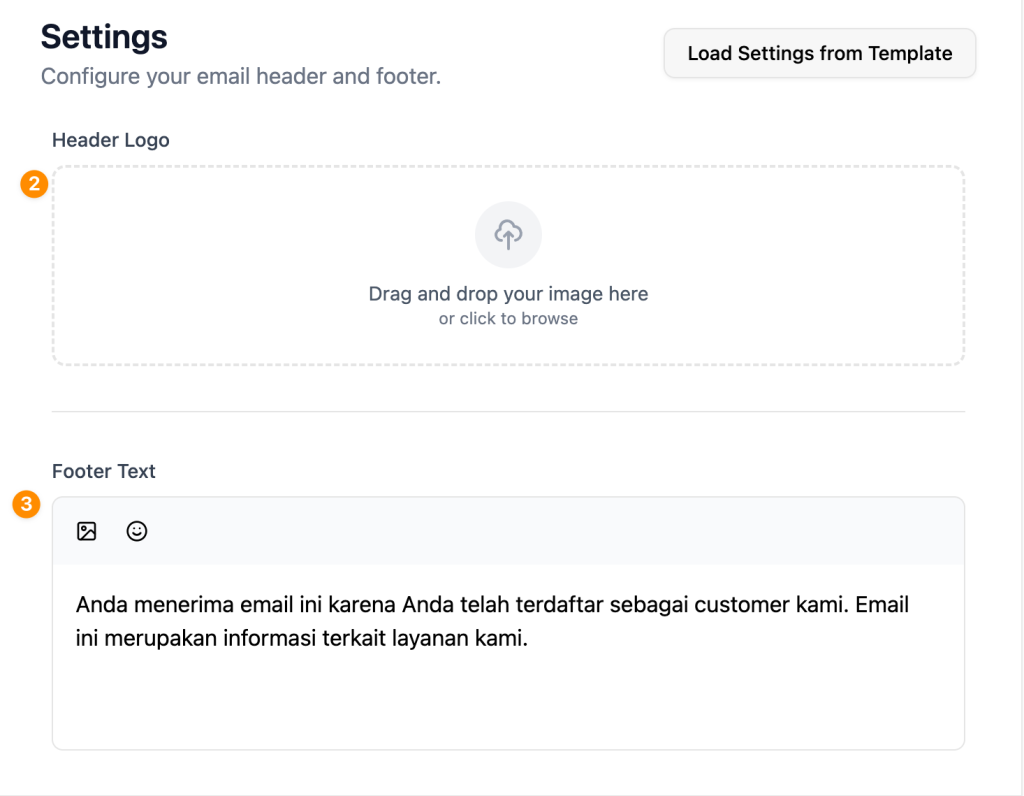This screenshot has width=1024, height=796.
Task: Place cursor before "Anda menerima" in footer
Action: (77, 605)
